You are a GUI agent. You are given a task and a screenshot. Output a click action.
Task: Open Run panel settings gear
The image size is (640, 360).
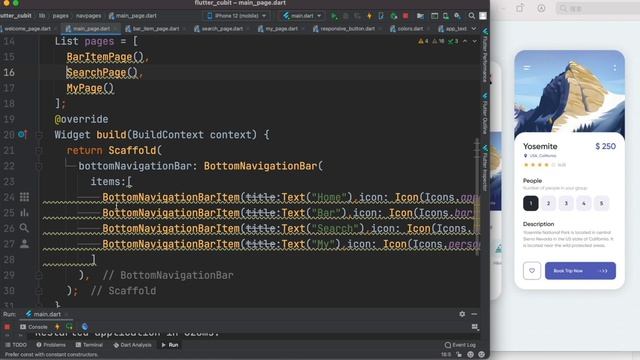coord(462,314)
